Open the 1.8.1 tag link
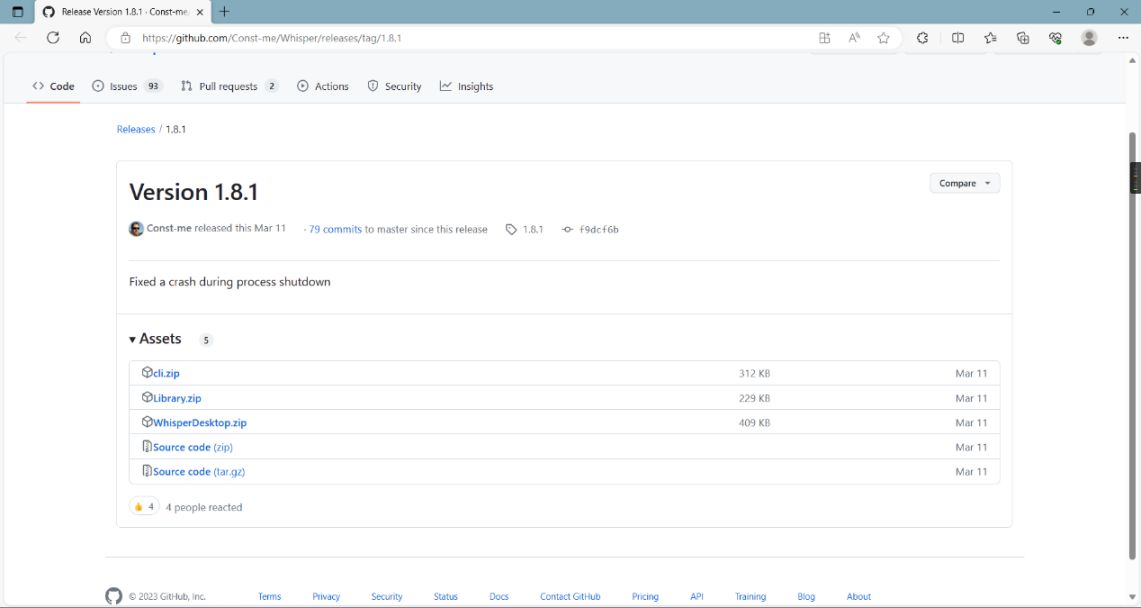1141x608 pixels. [x=533, y=229]
